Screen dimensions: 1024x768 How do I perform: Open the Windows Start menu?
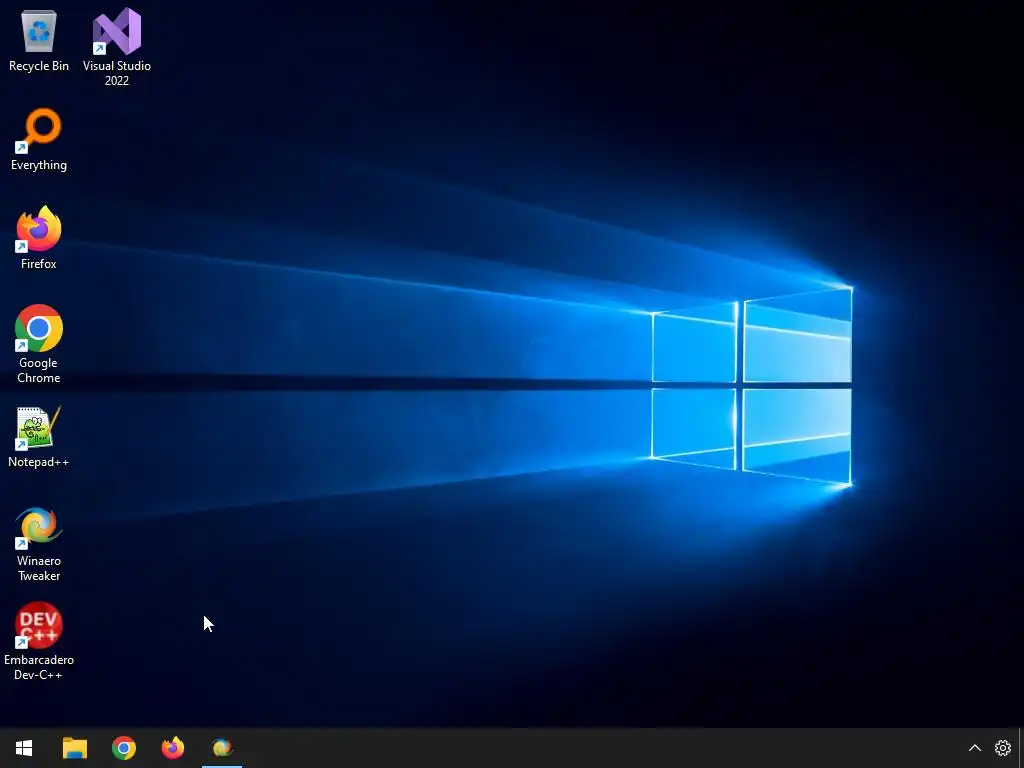click(x=24, y=748)
